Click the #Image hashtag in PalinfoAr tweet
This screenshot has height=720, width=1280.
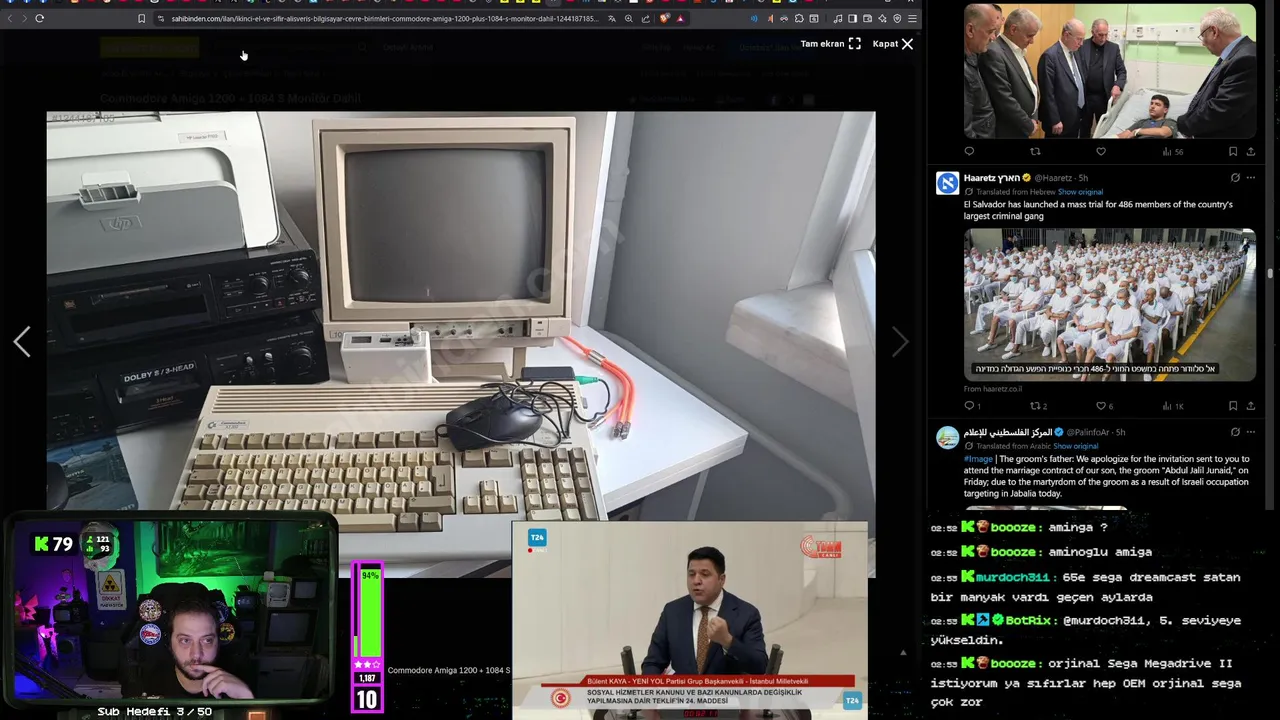click(x=977, y=458)
